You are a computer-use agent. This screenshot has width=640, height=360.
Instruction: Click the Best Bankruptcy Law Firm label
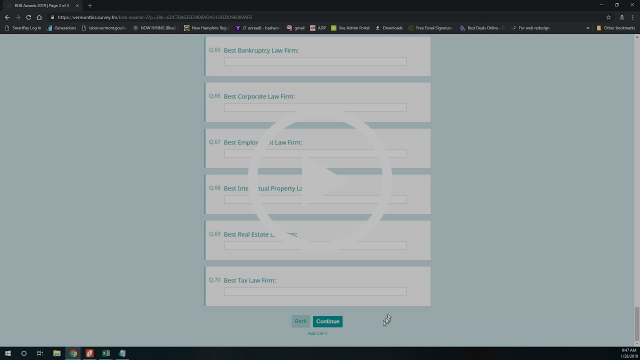click(261, 51)
